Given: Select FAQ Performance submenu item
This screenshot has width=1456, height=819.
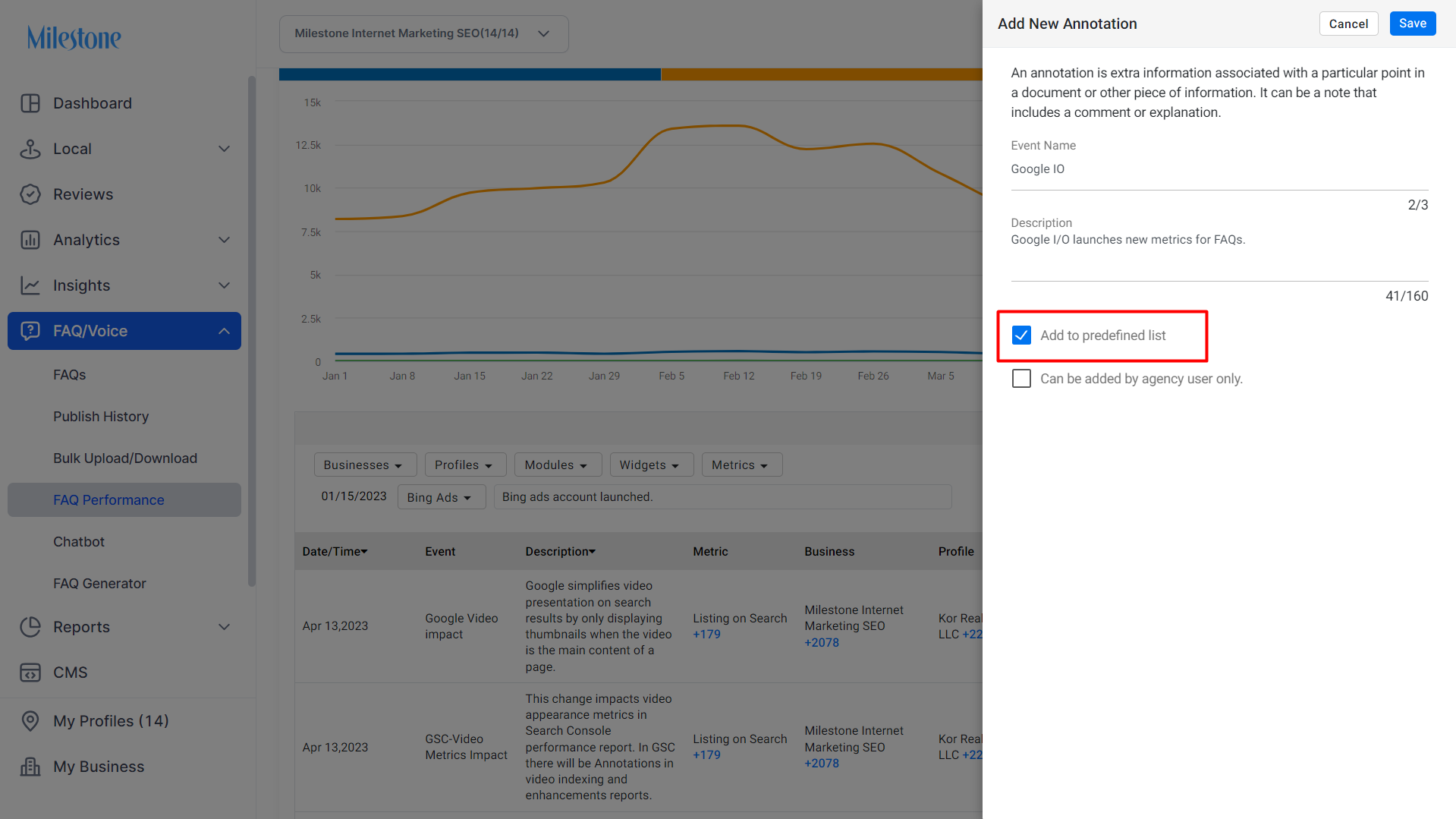Looking at the screenshot, I should pos(124,500).
